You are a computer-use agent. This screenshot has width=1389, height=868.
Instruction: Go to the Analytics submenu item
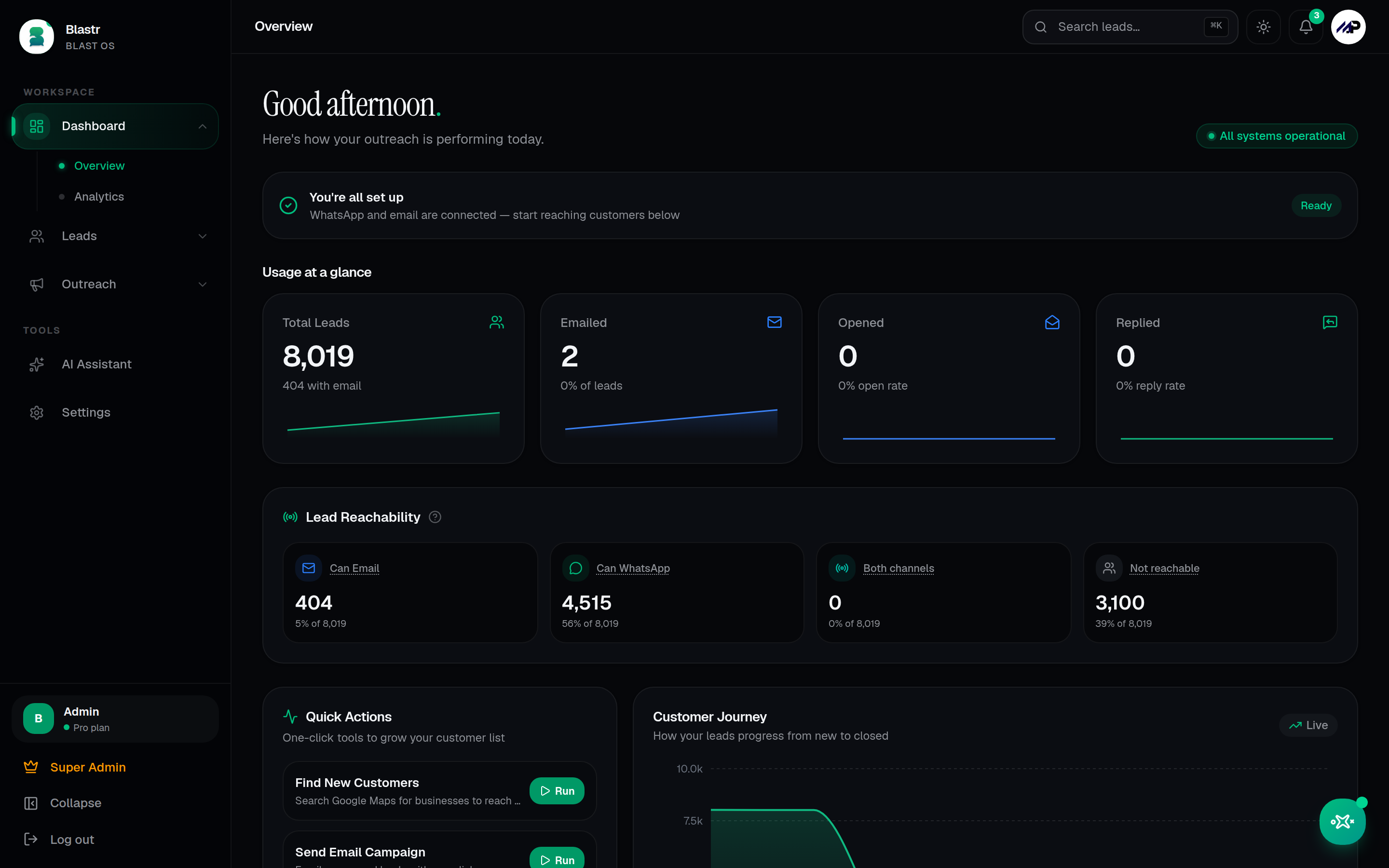[x=99, y=196]
